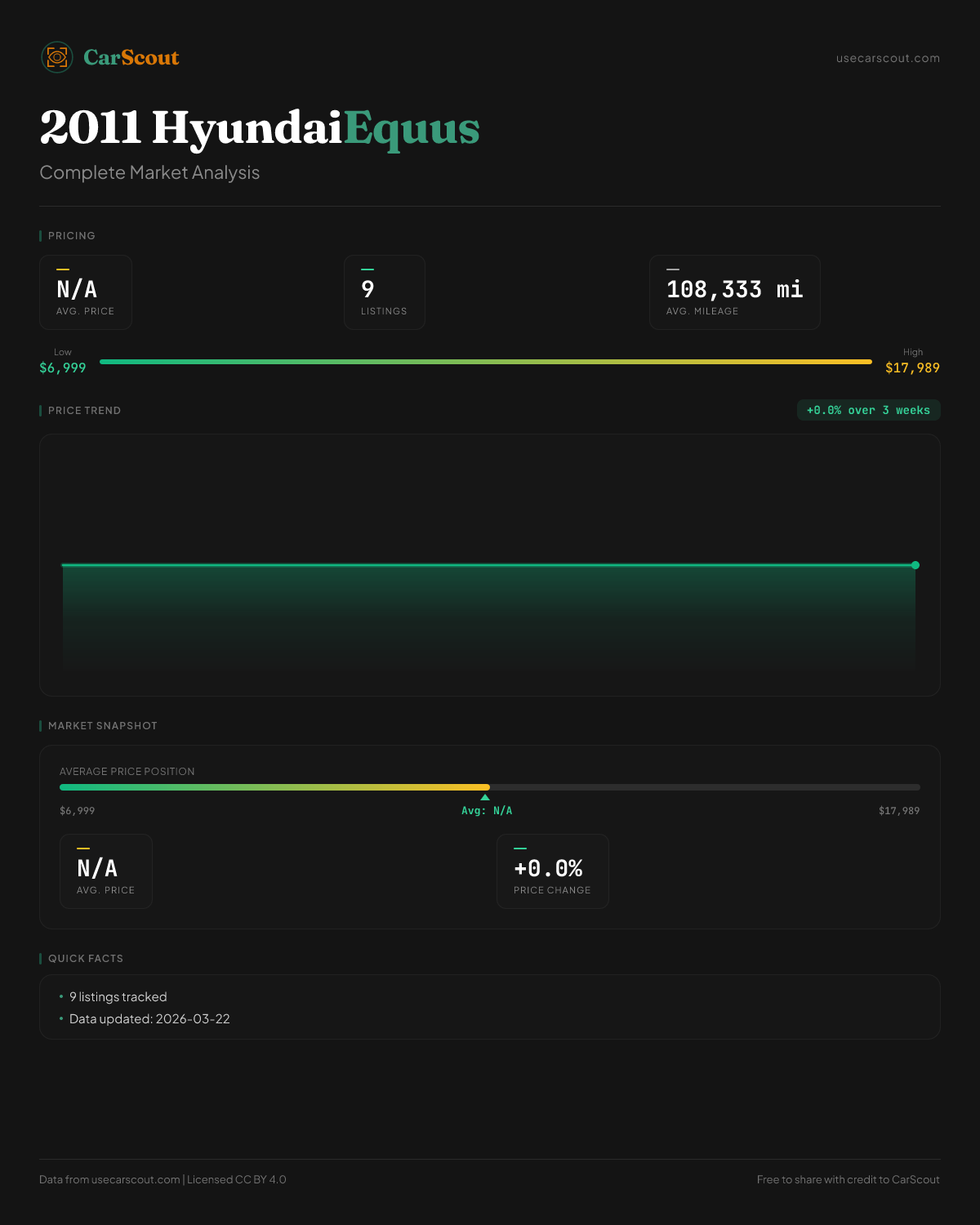980x1225 pixels.
Task: Select the 9 Listings stat card
Action: (x=384, y=292)
